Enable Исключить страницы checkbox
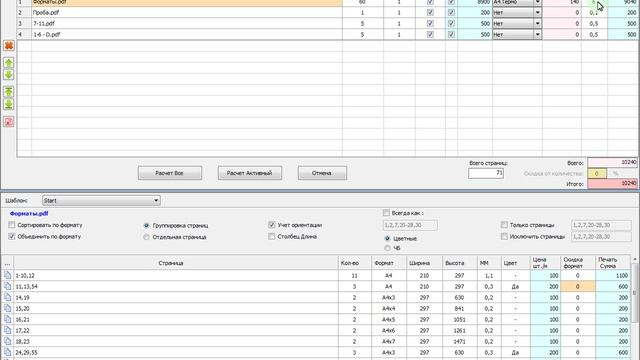Viewport: 640px width, 360px height. click(x=504, y=236)
